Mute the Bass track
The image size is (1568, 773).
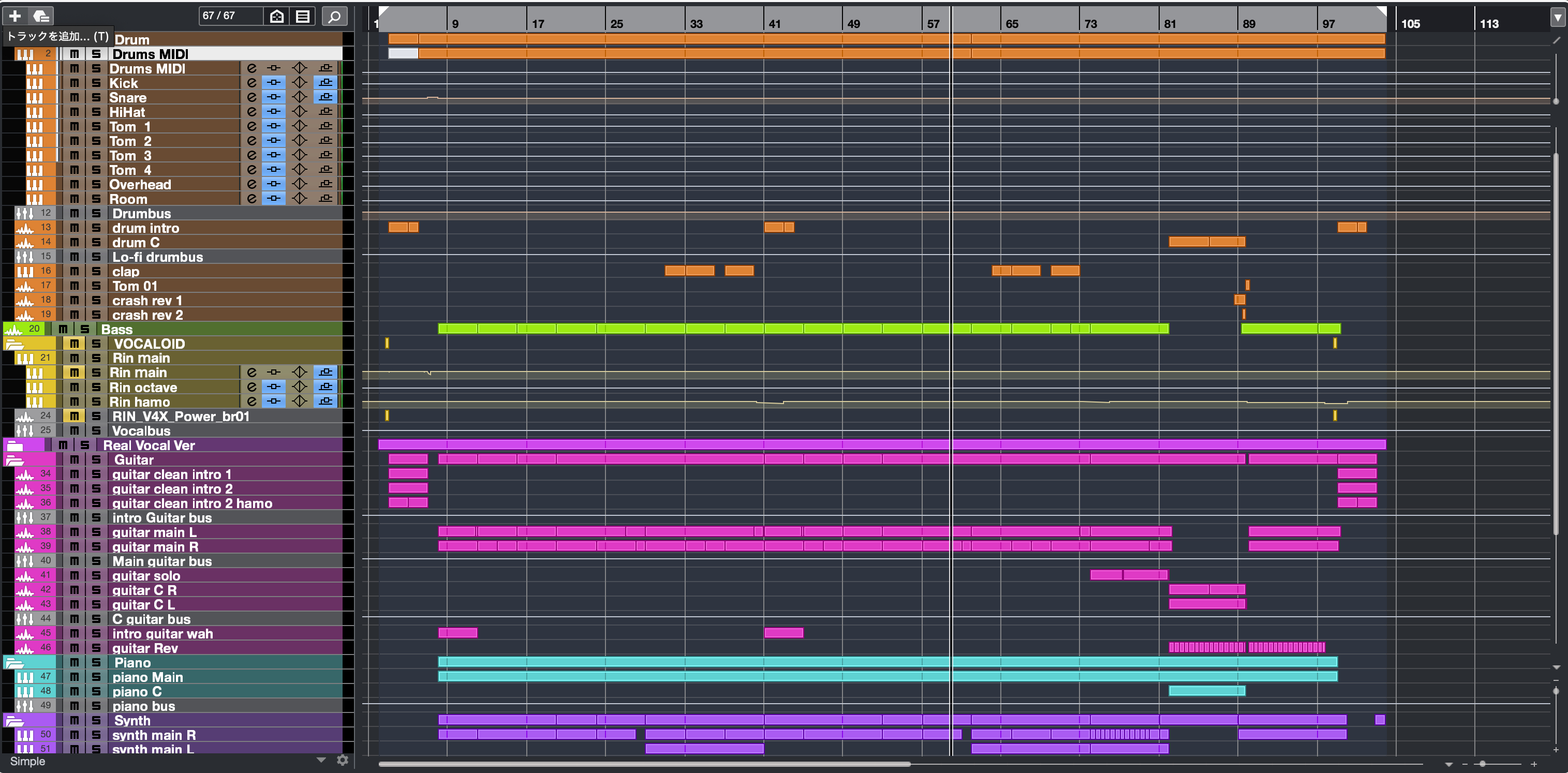coord(63,329)
